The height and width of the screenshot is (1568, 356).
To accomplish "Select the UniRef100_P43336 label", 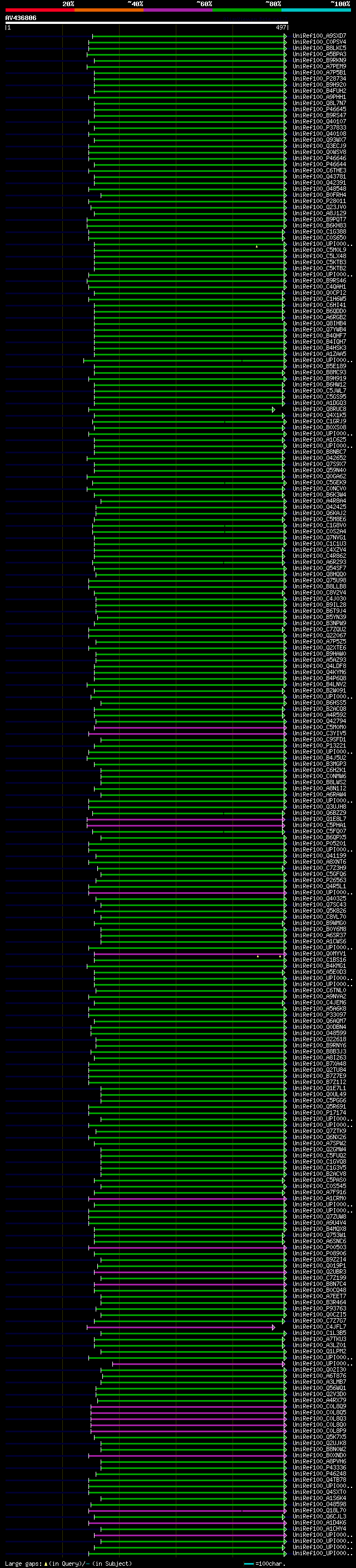I will (x=319, y=1468).
